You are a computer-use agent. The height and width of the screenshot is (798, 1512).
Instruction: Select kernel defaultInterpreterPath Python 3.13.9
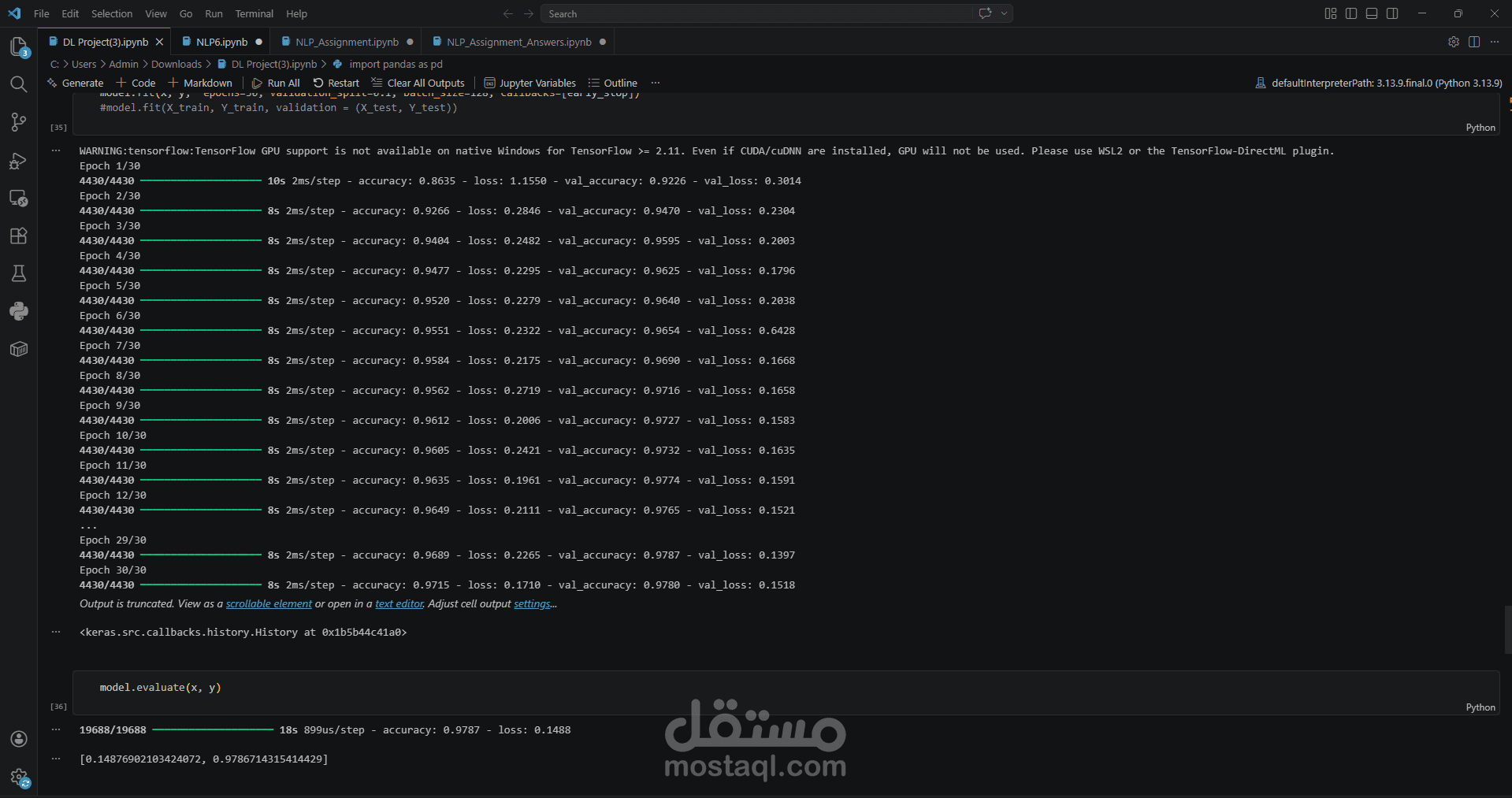(1379, 83)
